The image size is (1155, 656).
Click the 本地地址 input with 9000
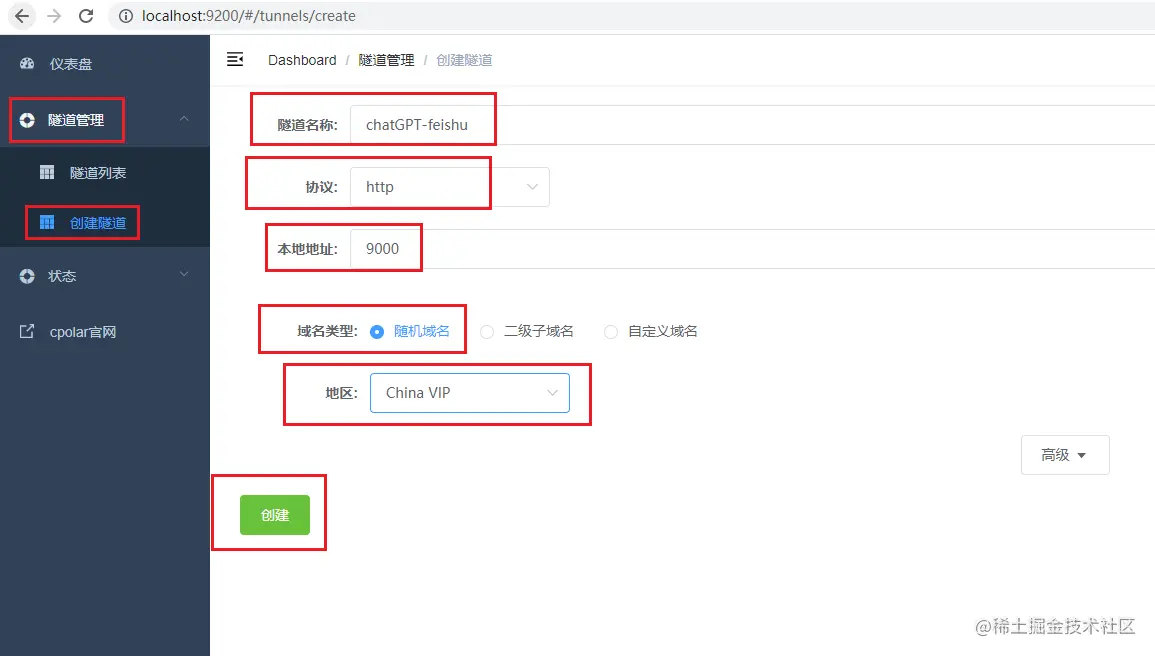pyautogui.click(x=752, y=249)
